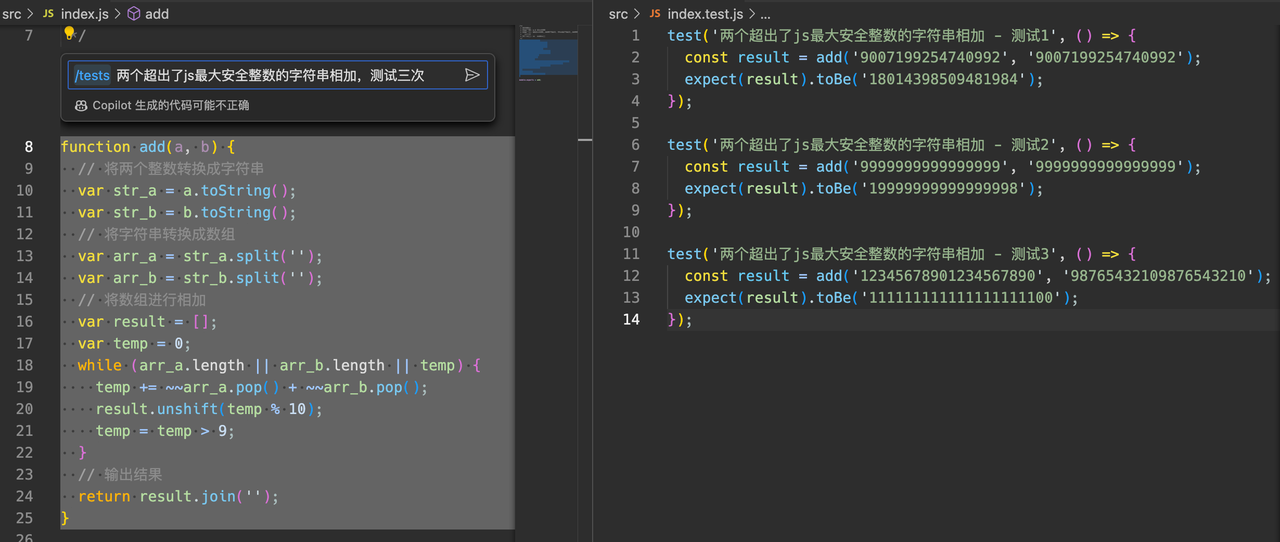Click the JS file icon beside index.js breadcrumb
The width and height of the screenshot is (1280, 542).
pos(48,13)
